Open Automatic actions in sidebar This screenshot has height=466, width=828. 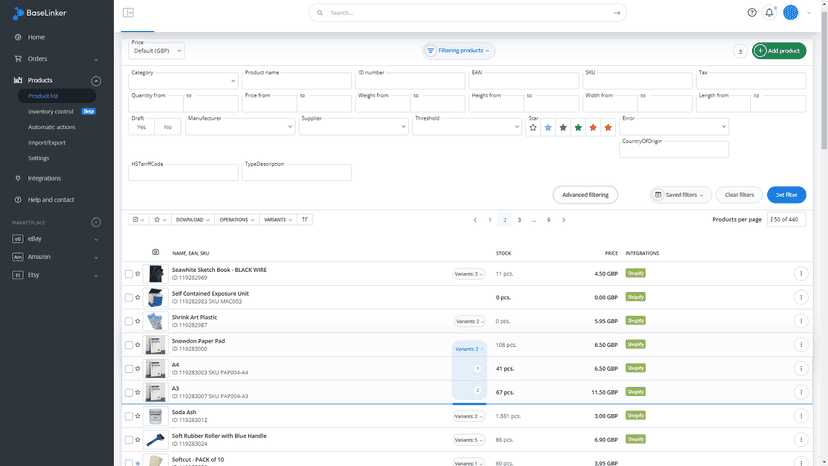tap(51, 127)
